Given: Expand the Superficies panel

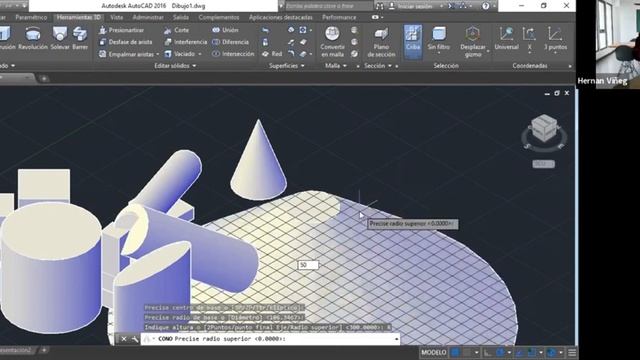Looking at the screenshot, I should click(x=287, y=66).
